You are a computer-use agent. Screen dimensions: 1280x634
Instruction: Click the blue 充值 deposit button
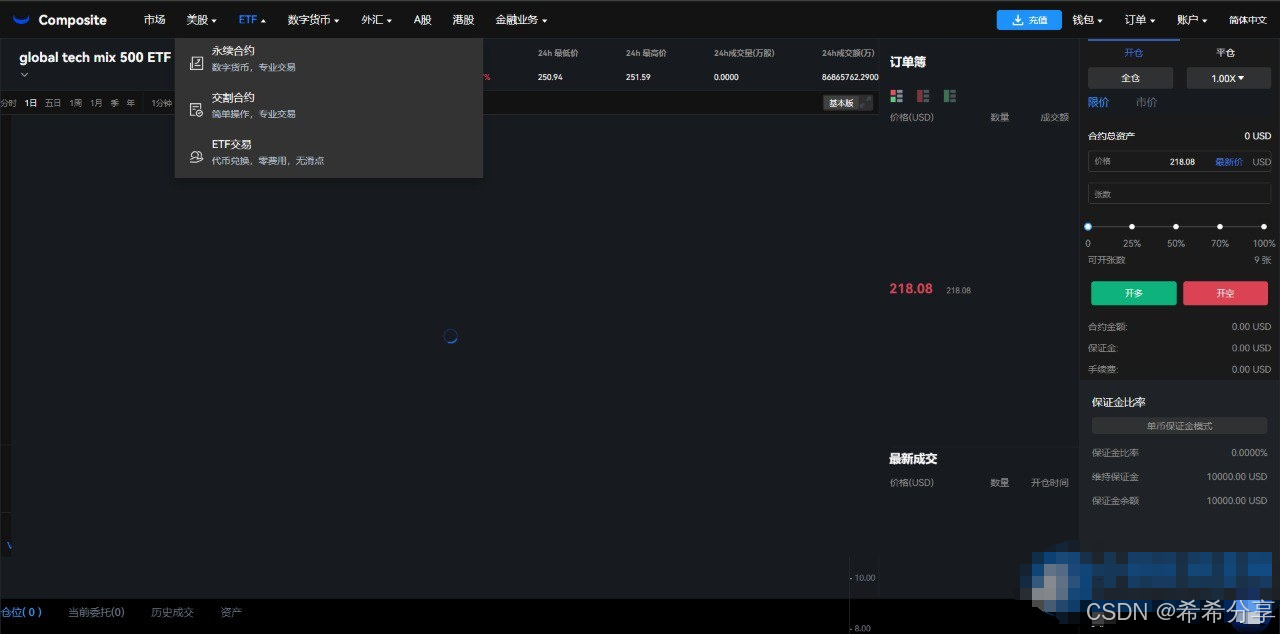pos(1029,20)
